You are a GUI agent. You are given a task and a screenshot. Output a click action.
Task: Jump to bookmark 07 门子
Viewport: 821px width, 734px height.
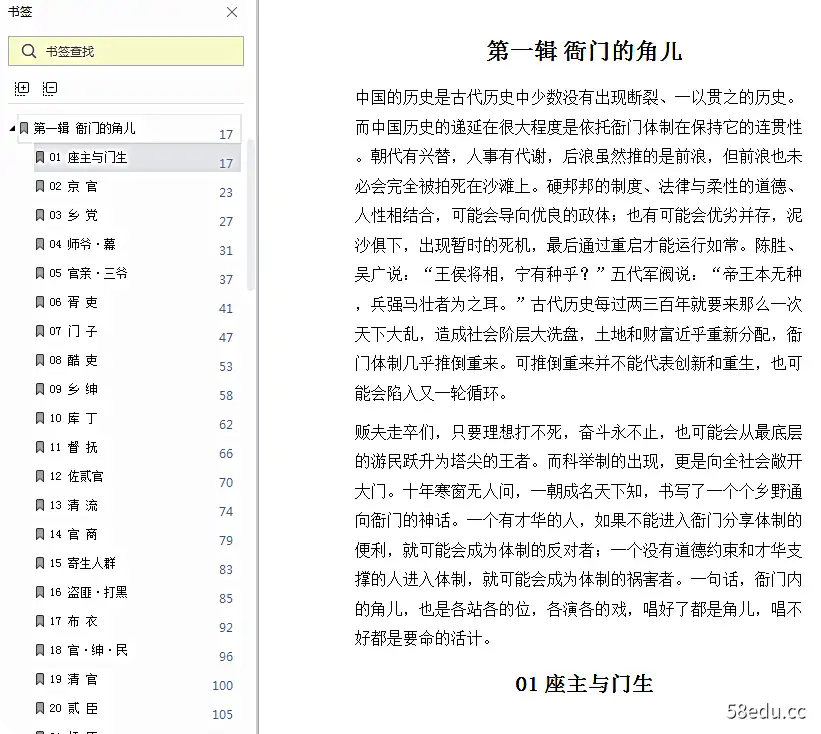click(x=137, y=331)
